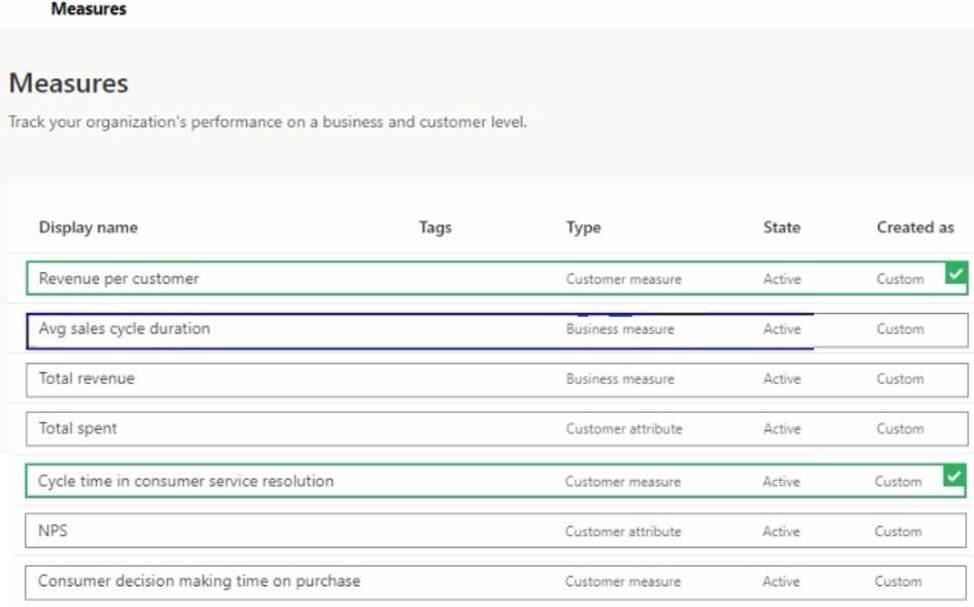Sort by the Display name column header

(x=88, y=227)
